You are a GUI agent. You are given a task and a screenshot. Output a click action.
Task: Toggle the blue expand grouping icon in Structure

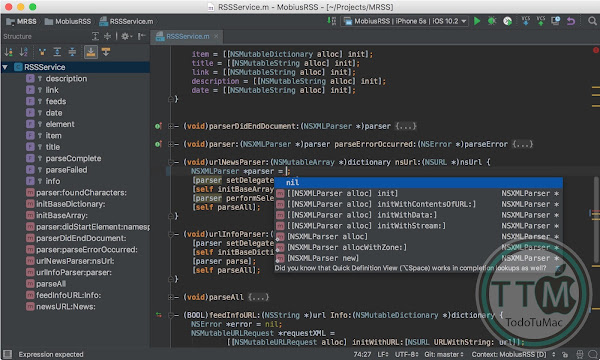click(x=57, y=52)
